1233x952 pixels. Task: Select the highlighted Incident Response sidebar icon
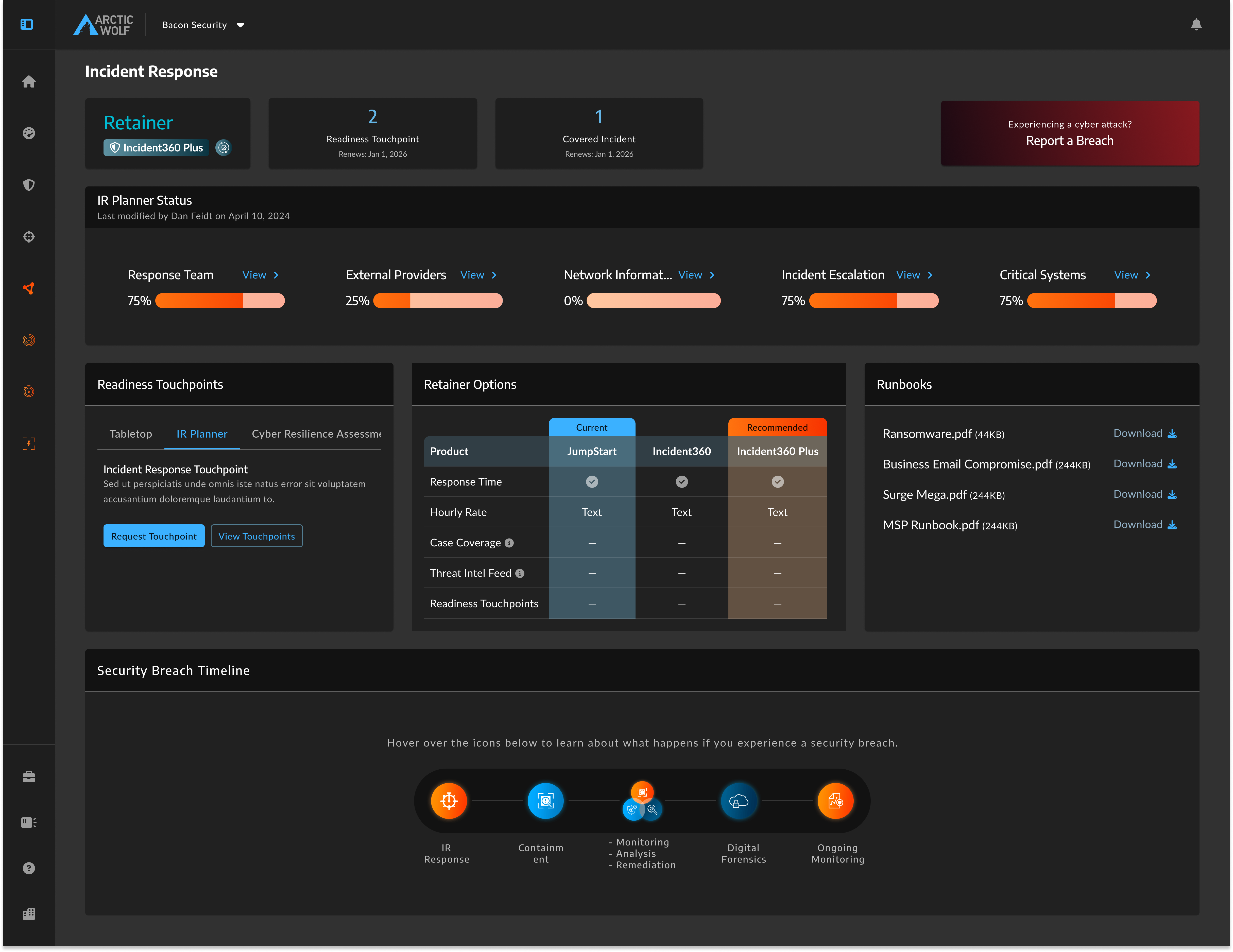29,288
